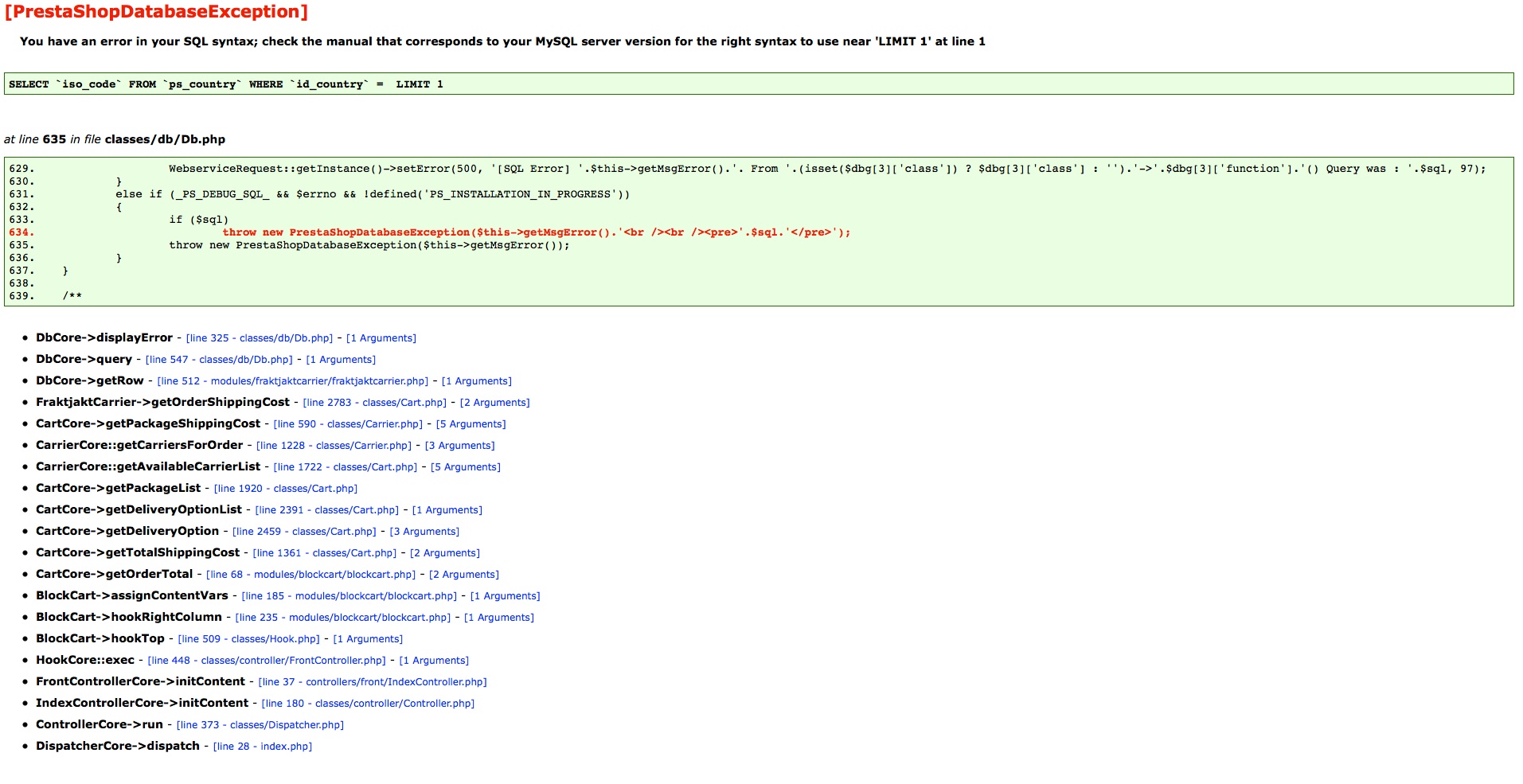Click the CartCore->getOrderTotal entry name
Viewport: 1523px width, 784px height.
point(115,574)
